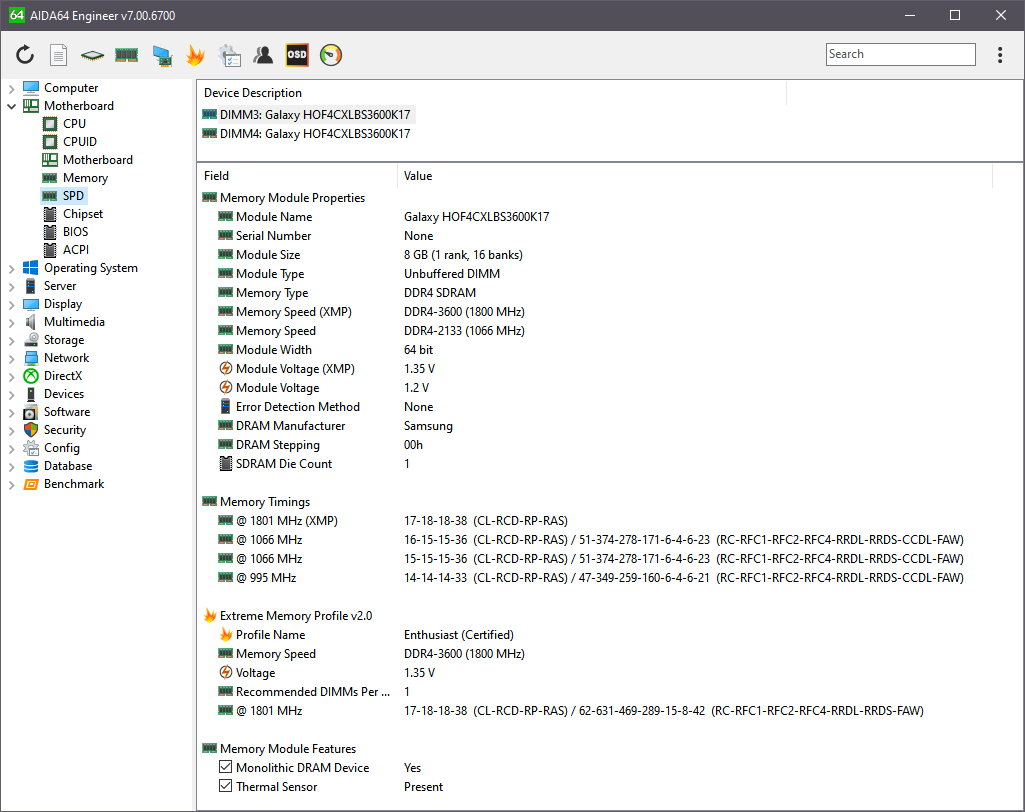Open the CPU chip toolbar icon
This screenshot has width=1025, height=812.
click(x=92, y=56)
